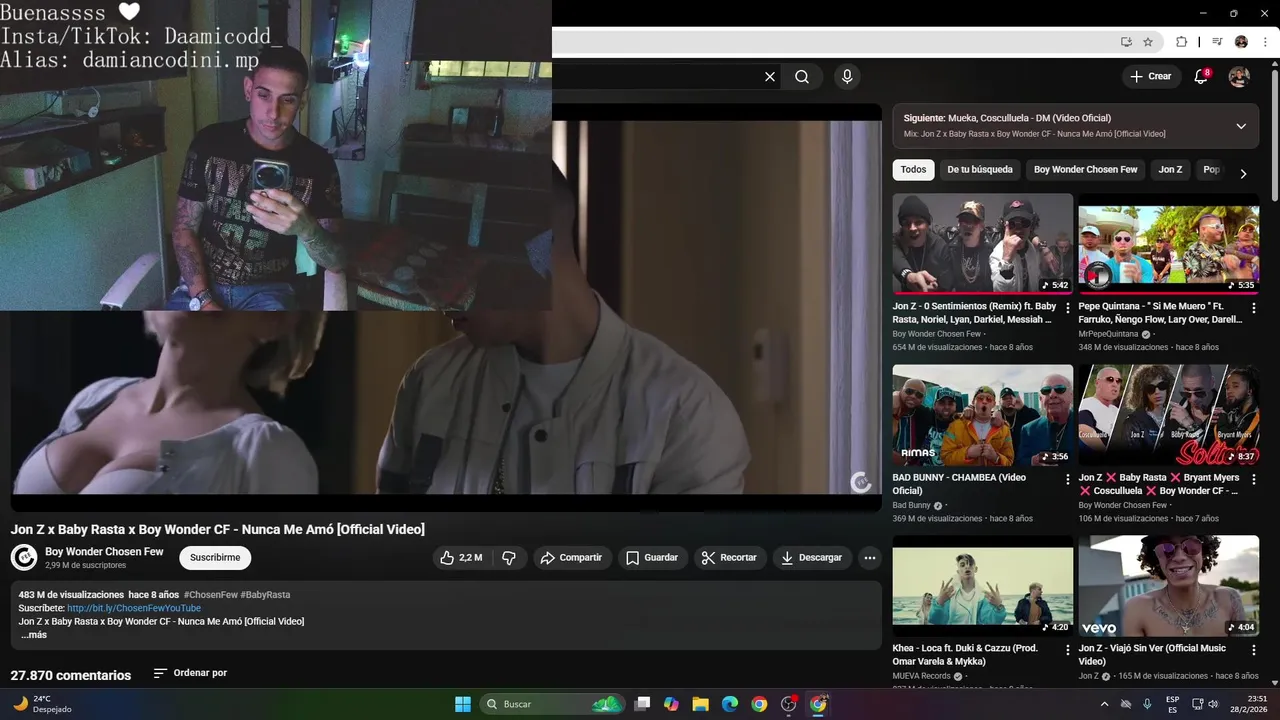Subscribe with the Suscribirme button
This screenshot has width=1280, height=720.
(215, 558)
